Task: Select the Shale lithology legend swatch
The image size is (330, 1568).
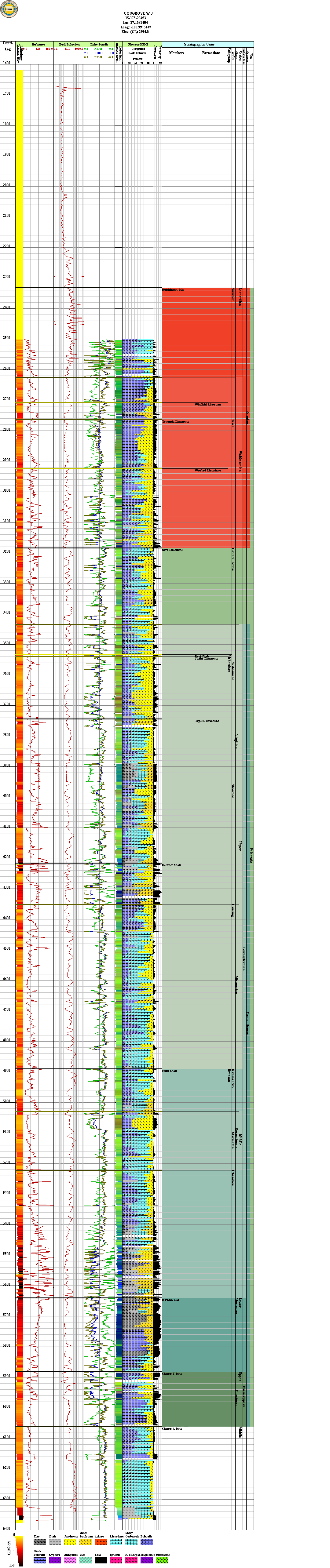Action: click(55, 1542)
